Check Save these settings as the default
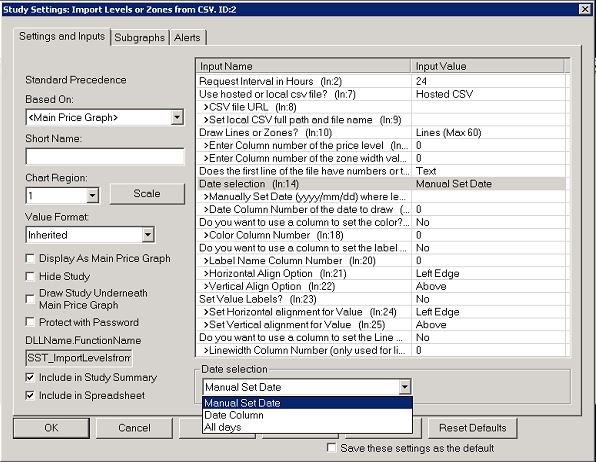 [331, 448]
